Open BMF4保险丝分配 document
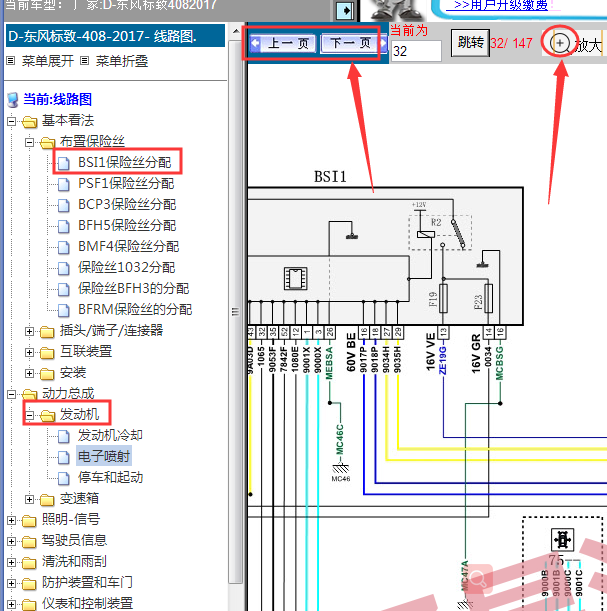Image resolution: width=607 pixels, height=611 pixels. click(x=128, y=246)
